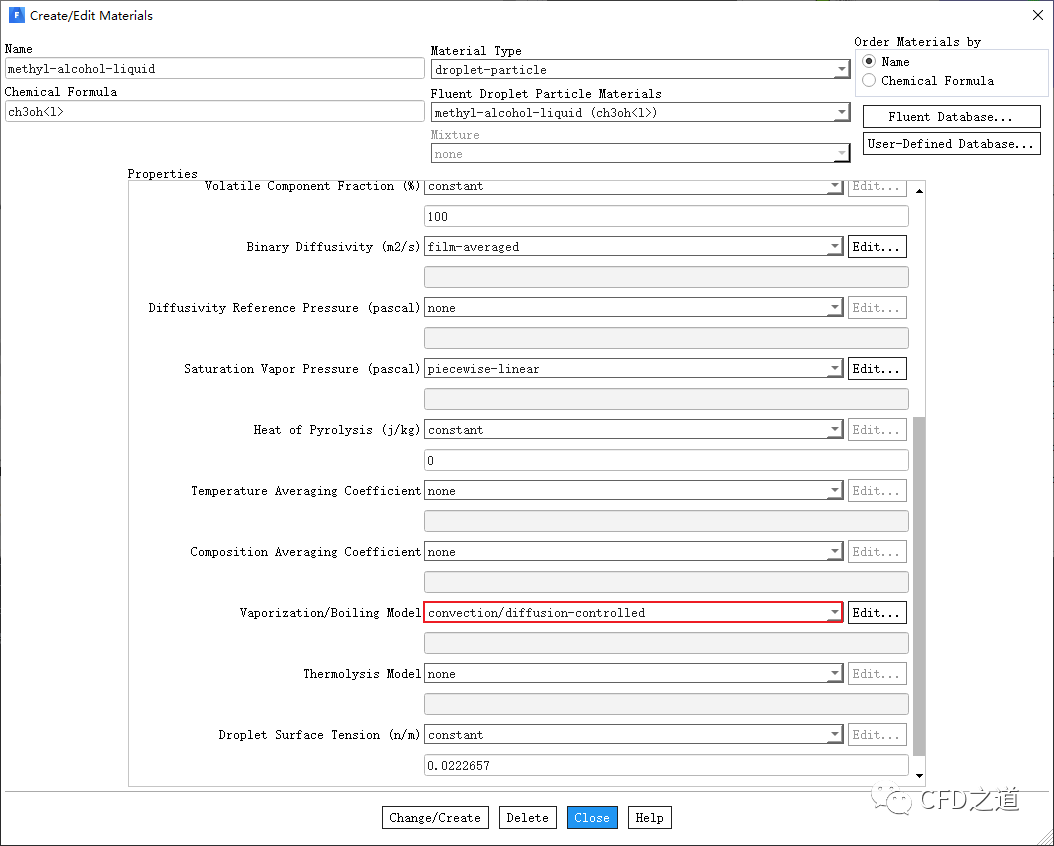The width and height of the screenshot is (1054, 846).
Task: Edit Saturation Vapor Pressure piecewise-linear data
Action: 877,369
